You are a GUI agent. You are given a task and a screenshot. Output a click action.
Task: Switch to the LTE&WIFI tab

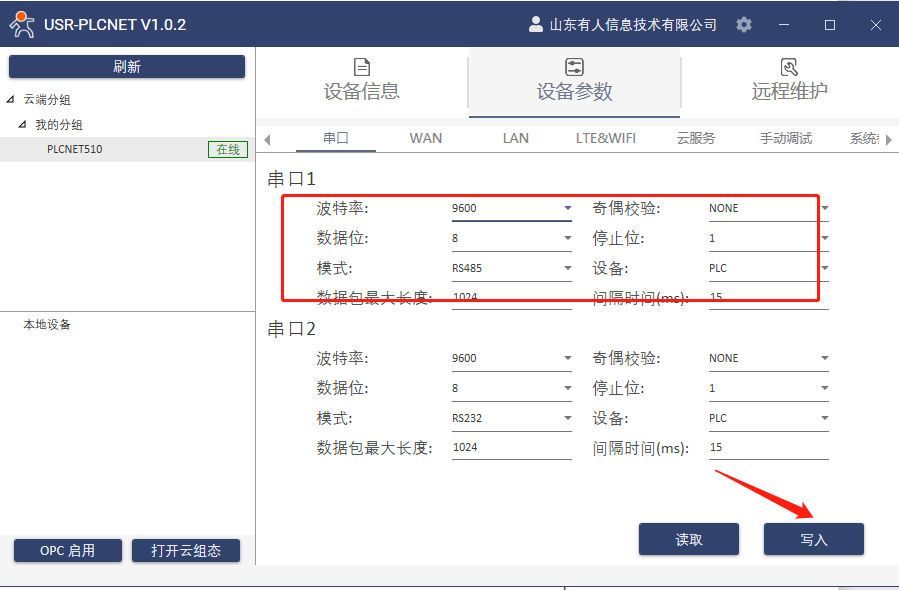tap(606, 138)
